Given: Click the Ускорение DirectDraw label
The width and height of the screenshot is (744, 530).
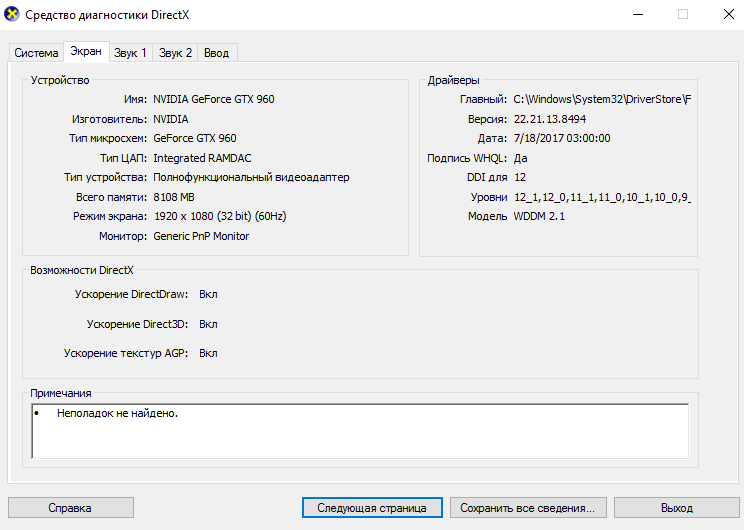Looking at the screenshot, I should coord(131,294).
